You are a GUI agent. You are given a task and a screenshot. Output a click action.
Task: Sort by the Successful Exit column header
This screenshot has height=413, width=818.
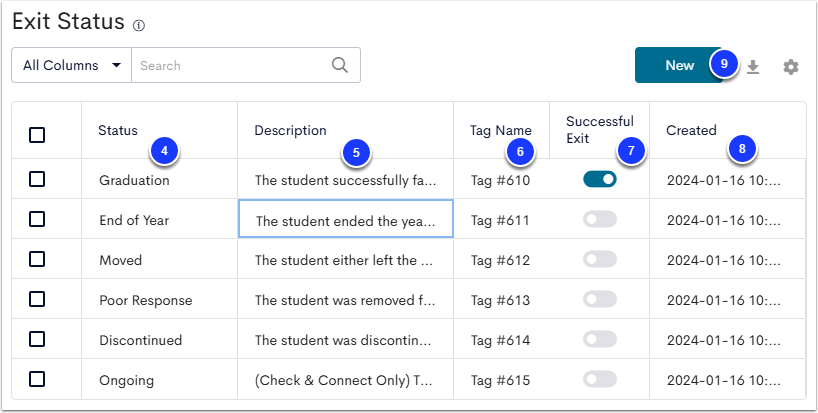pyautogui.click(x=600, y=130)
